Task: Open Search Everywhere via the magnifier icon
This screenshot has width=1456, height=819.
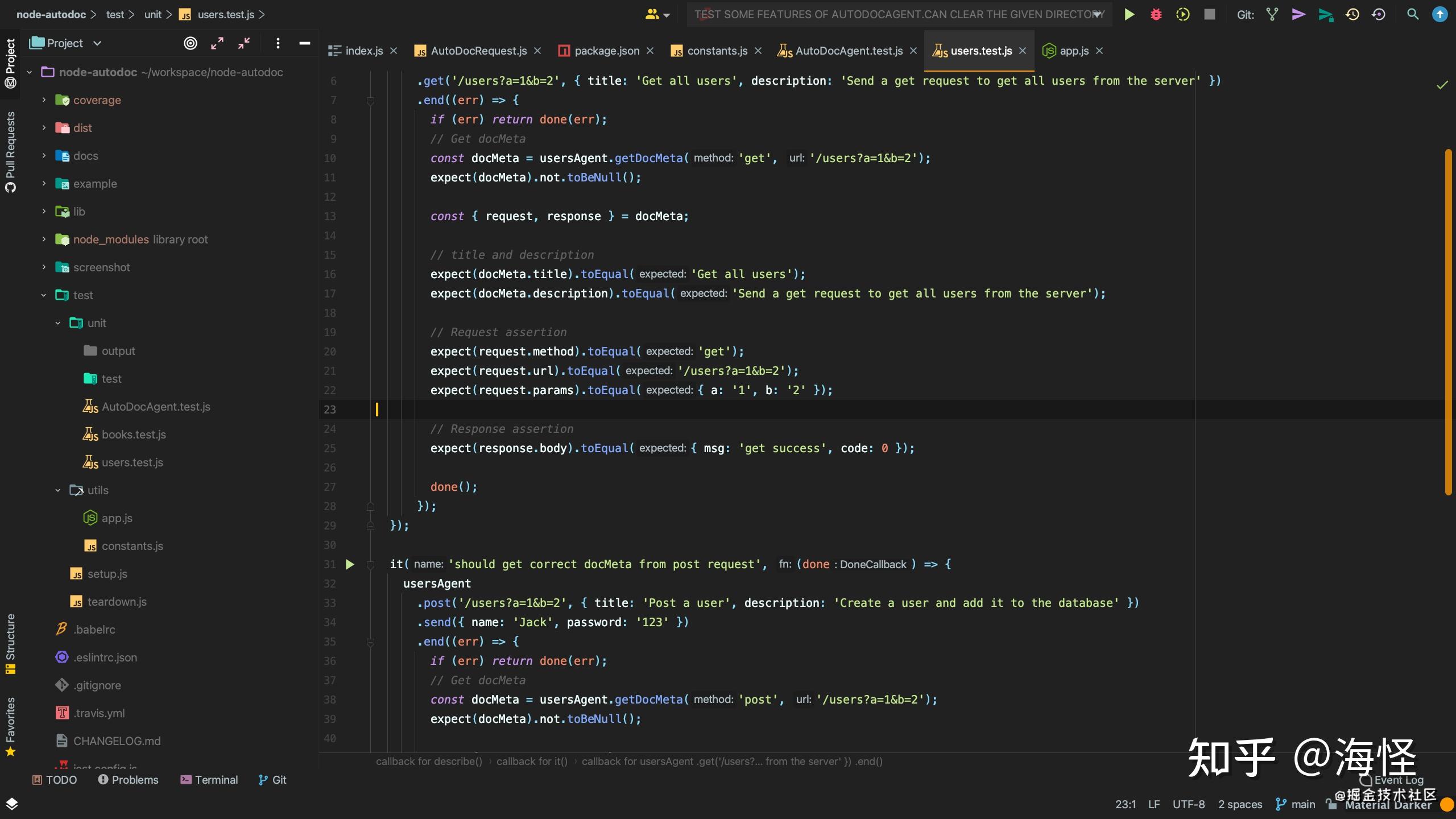Action: point(1413,14)
